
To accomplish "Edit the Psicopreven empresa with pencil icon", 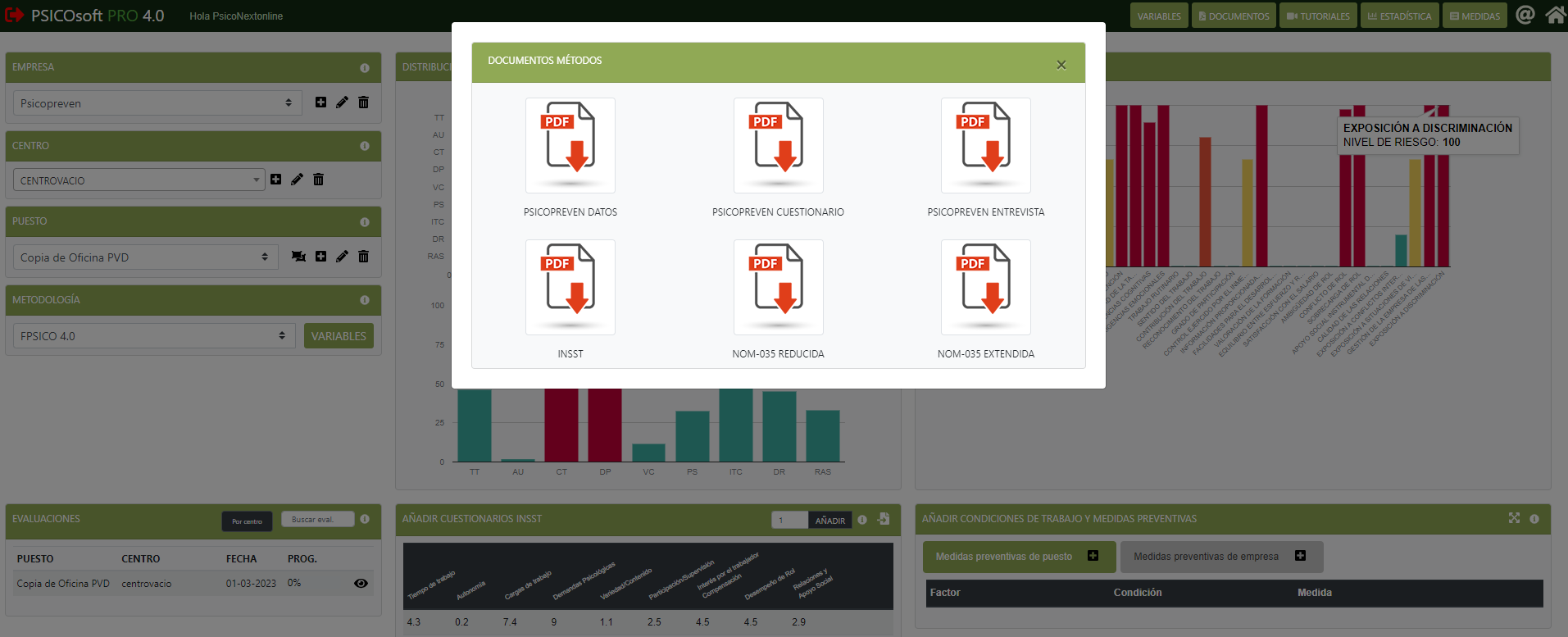I will (342, 102).
